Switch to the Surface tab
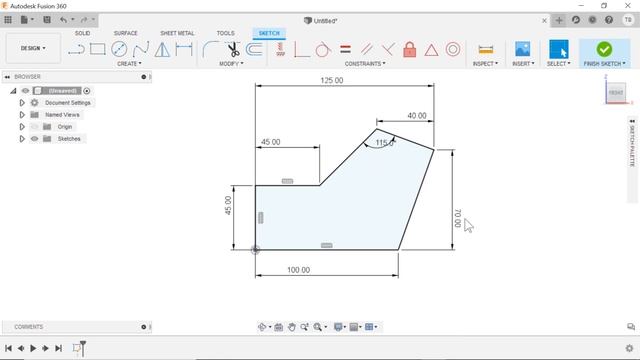 point(126,33)
